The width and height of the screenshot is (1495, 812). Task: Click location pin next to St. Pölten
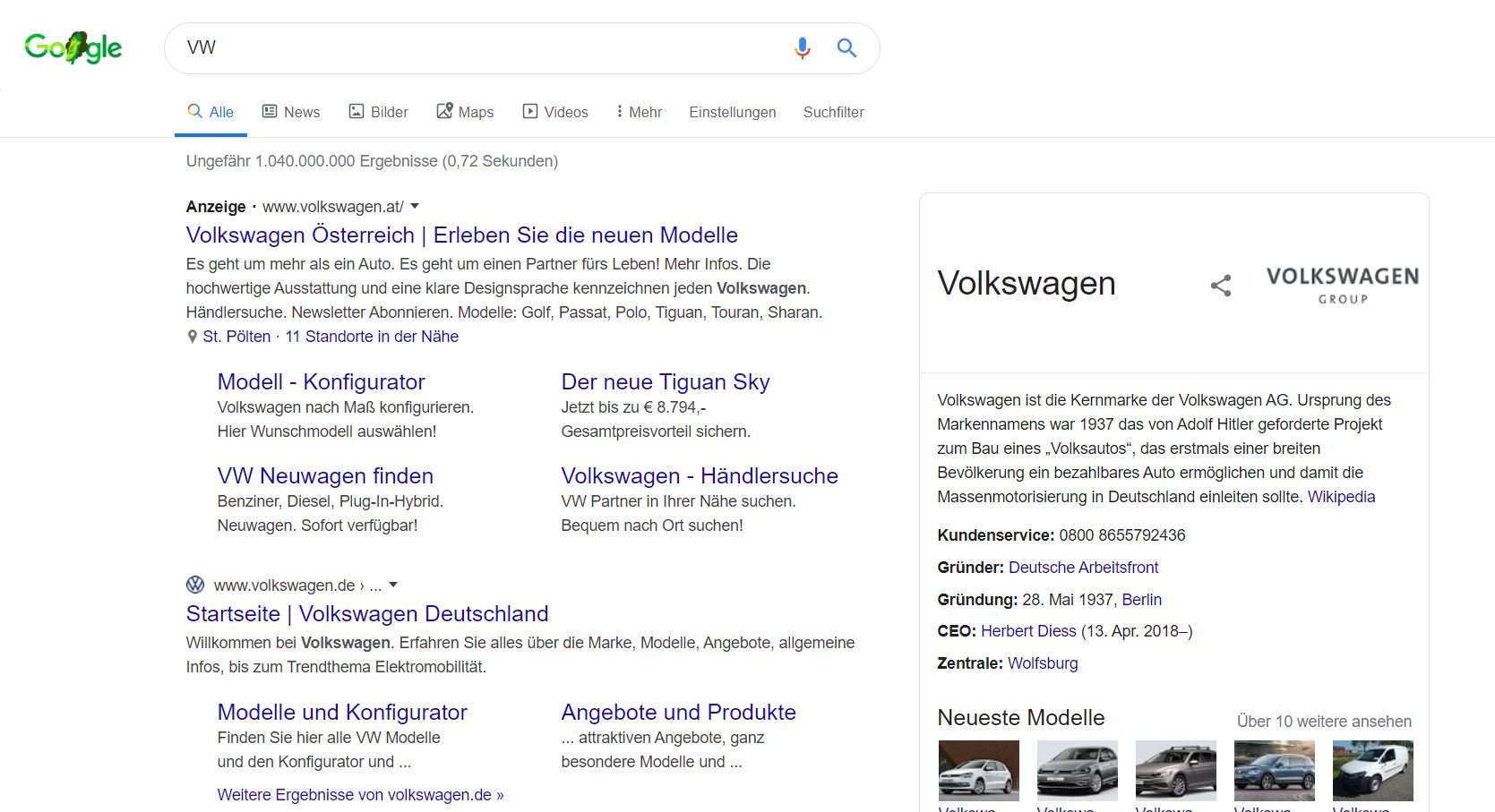pyautogui.click(x=192, y=338)
